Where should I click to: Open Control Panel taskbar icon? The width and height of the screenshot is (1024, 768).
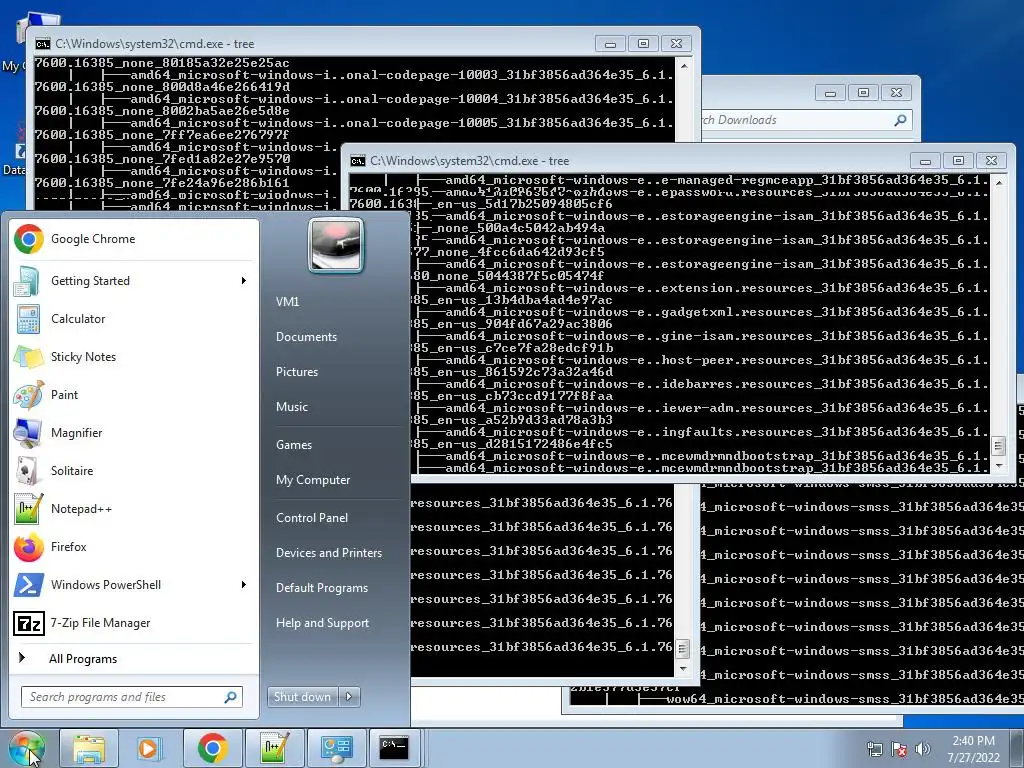point(336,748)
